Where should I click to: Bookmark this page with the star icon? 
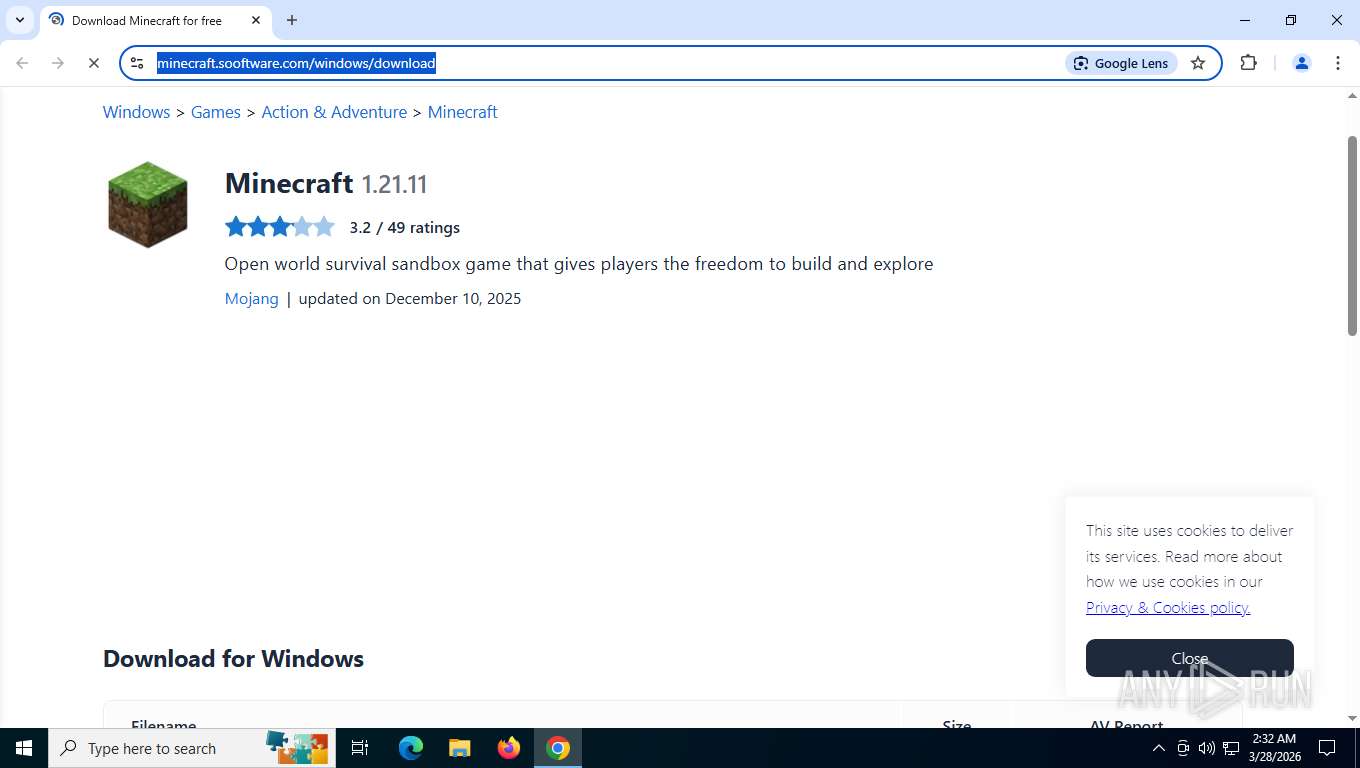pyautogui.click(x=1198, y=63)
